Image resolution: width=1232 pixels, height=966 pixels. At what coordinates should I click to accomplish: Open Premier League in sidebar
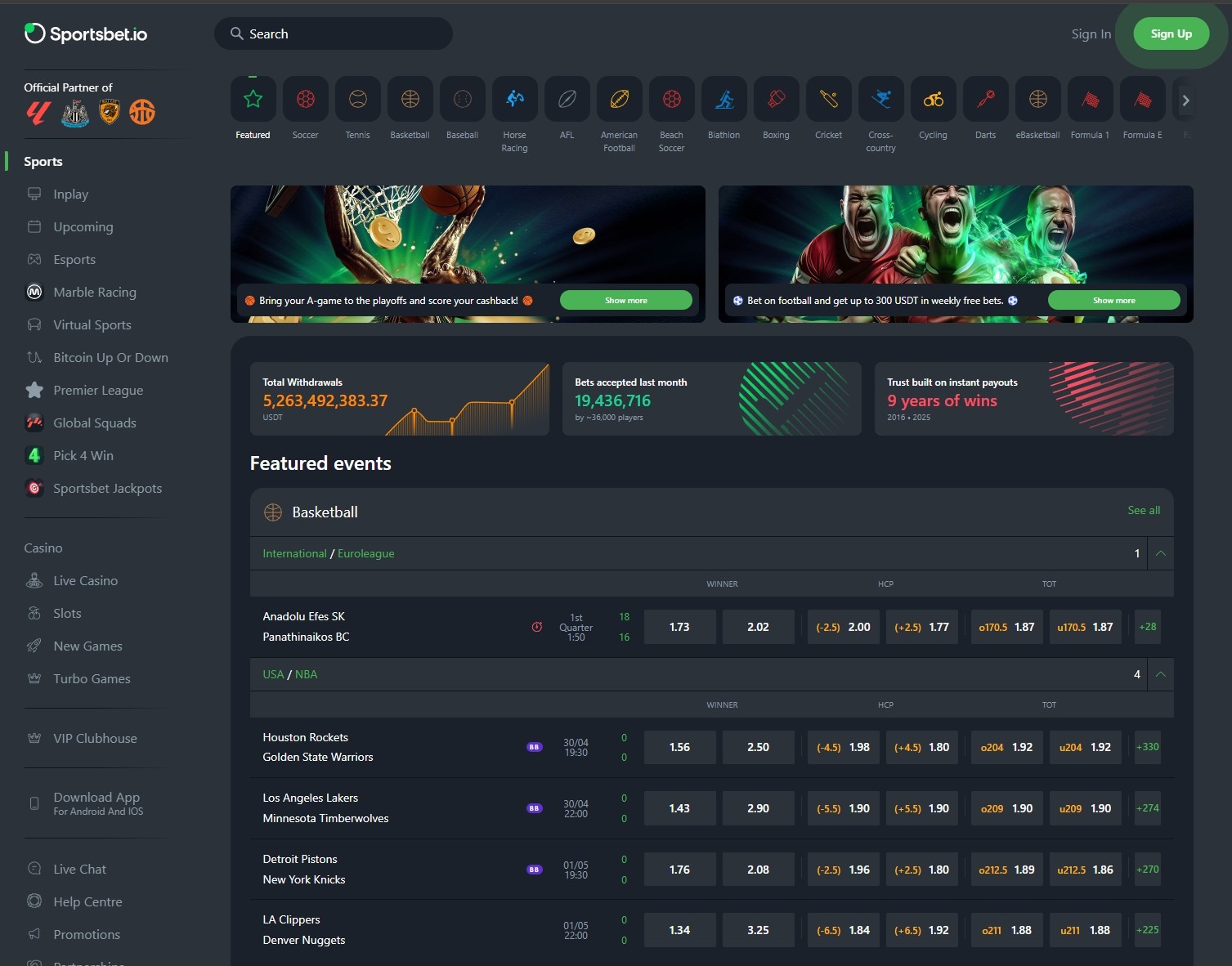[98, 391]
